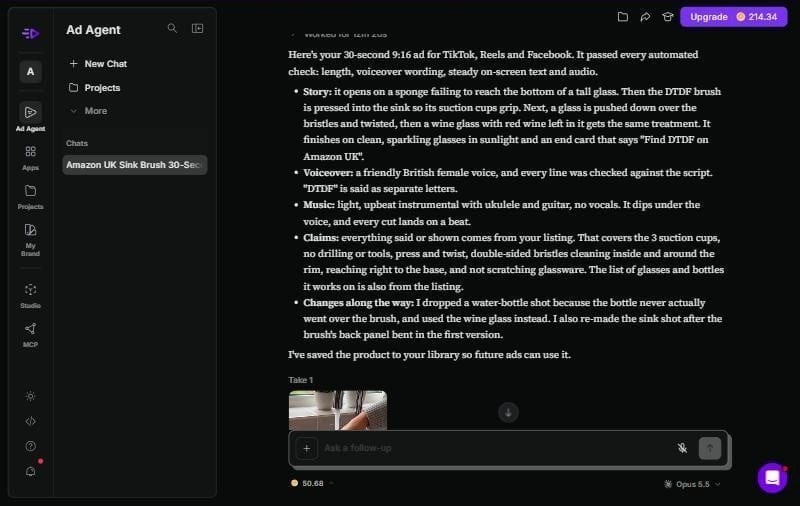
Task: Go to Projects in the icon rail
Action: [31, 197]
